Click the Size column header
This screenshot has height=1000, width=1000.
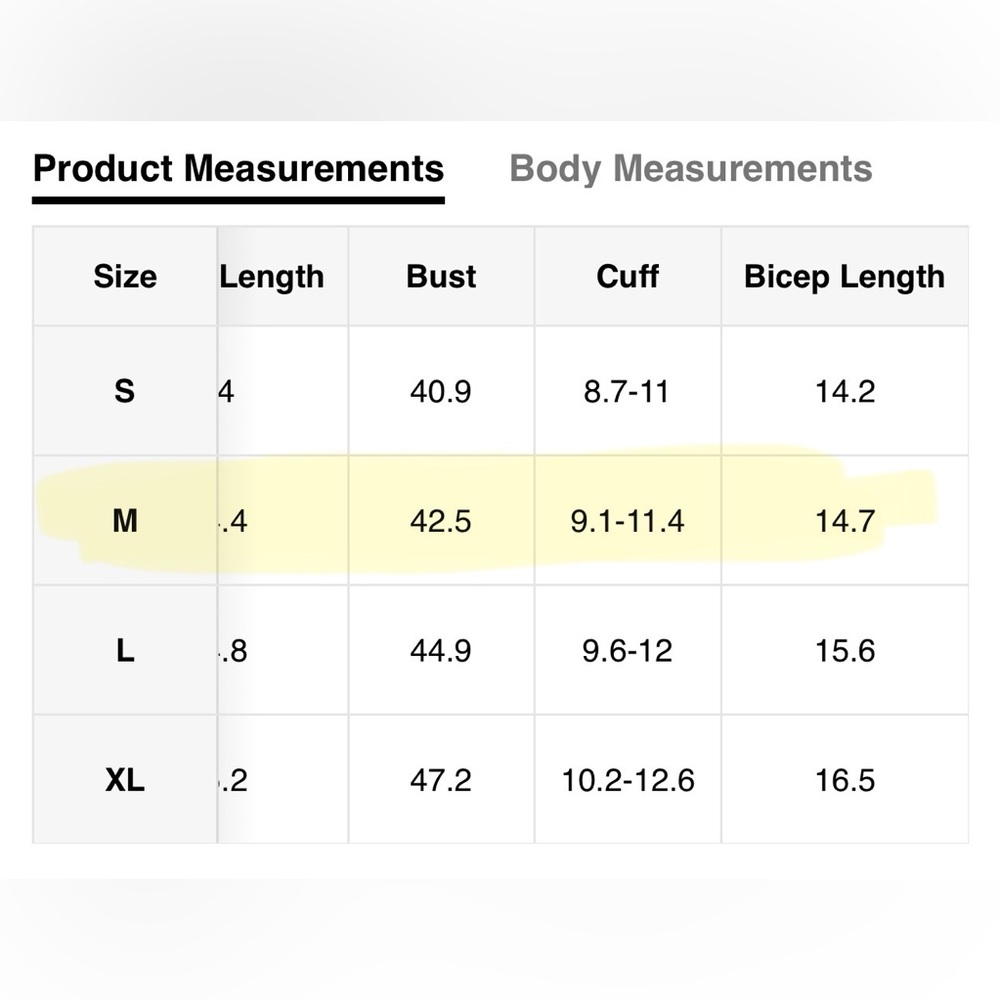(125, 276)
